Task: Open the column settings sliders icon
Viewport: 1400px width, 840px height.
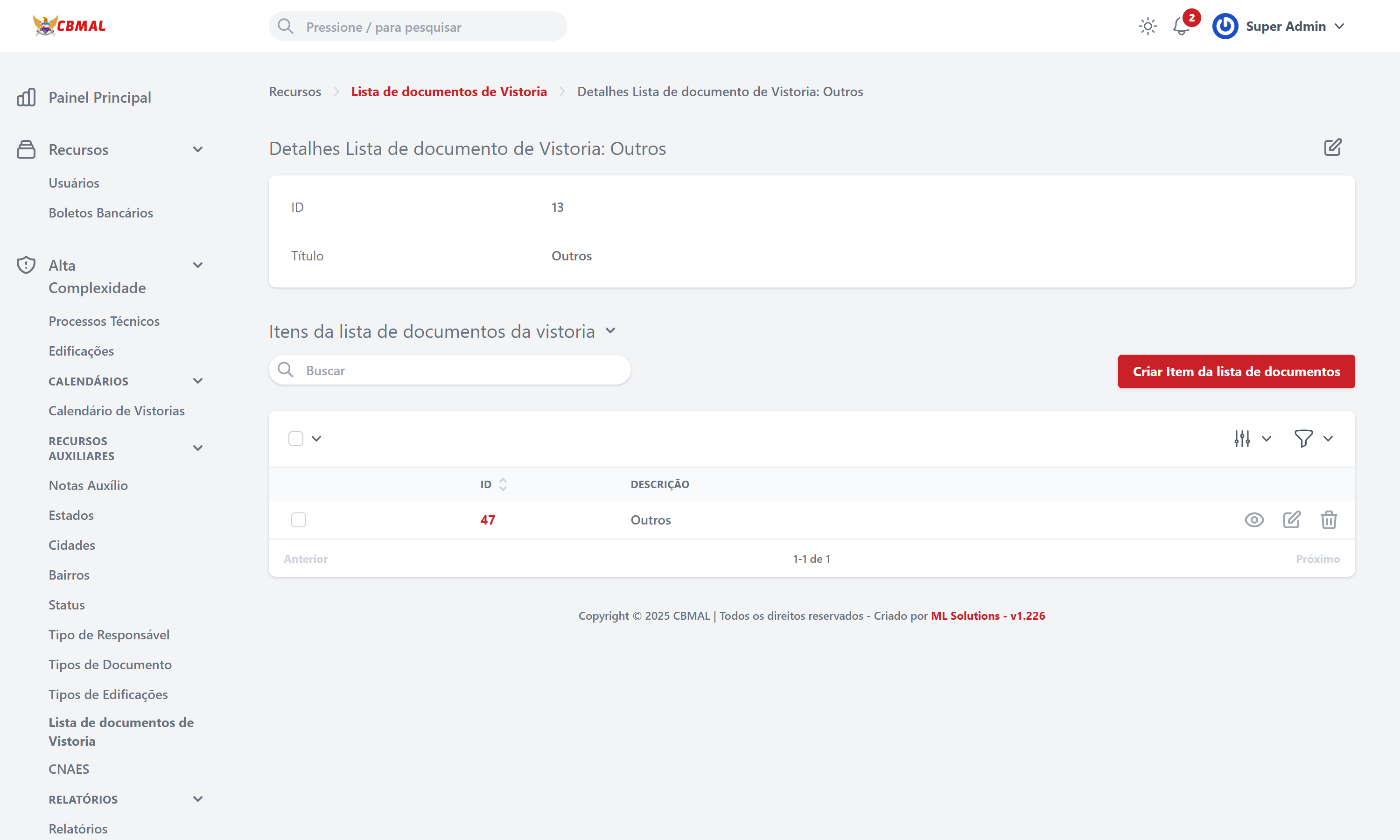Action: [1242, 438]
